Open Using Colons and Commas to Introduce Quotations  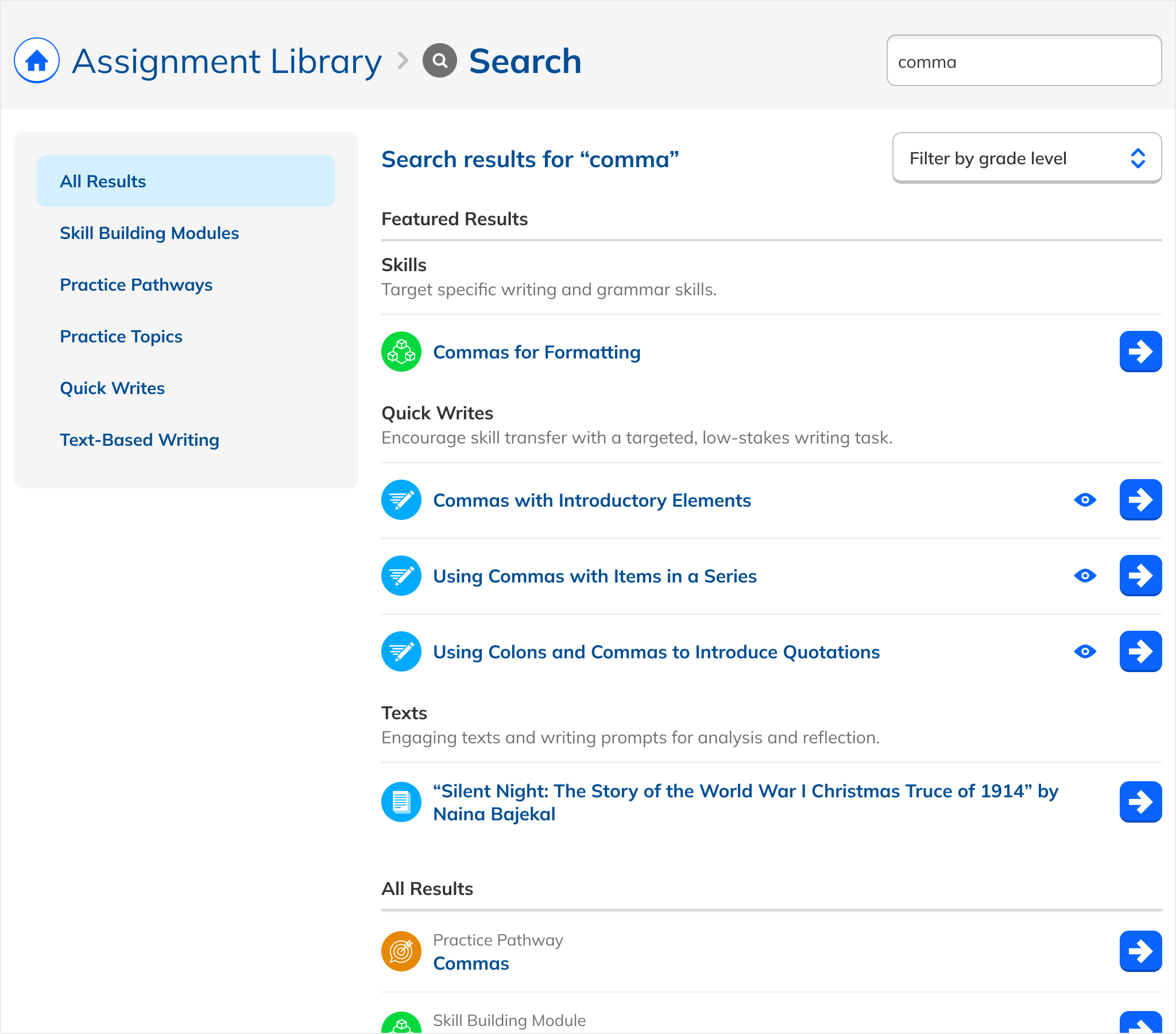coord(656,652)
